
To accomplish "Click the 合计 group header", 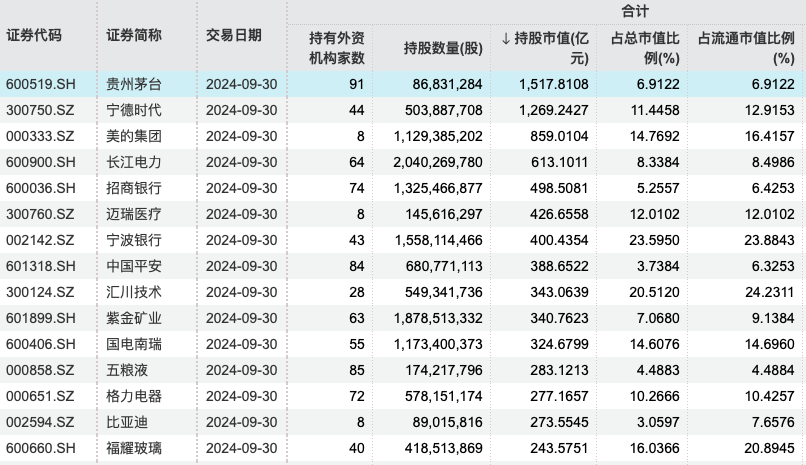I will (x=635, y=11).
